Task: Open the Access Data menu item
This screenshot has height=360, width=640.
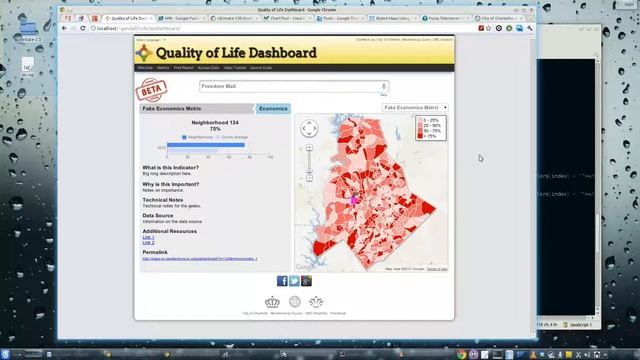Action: [208, 68]
